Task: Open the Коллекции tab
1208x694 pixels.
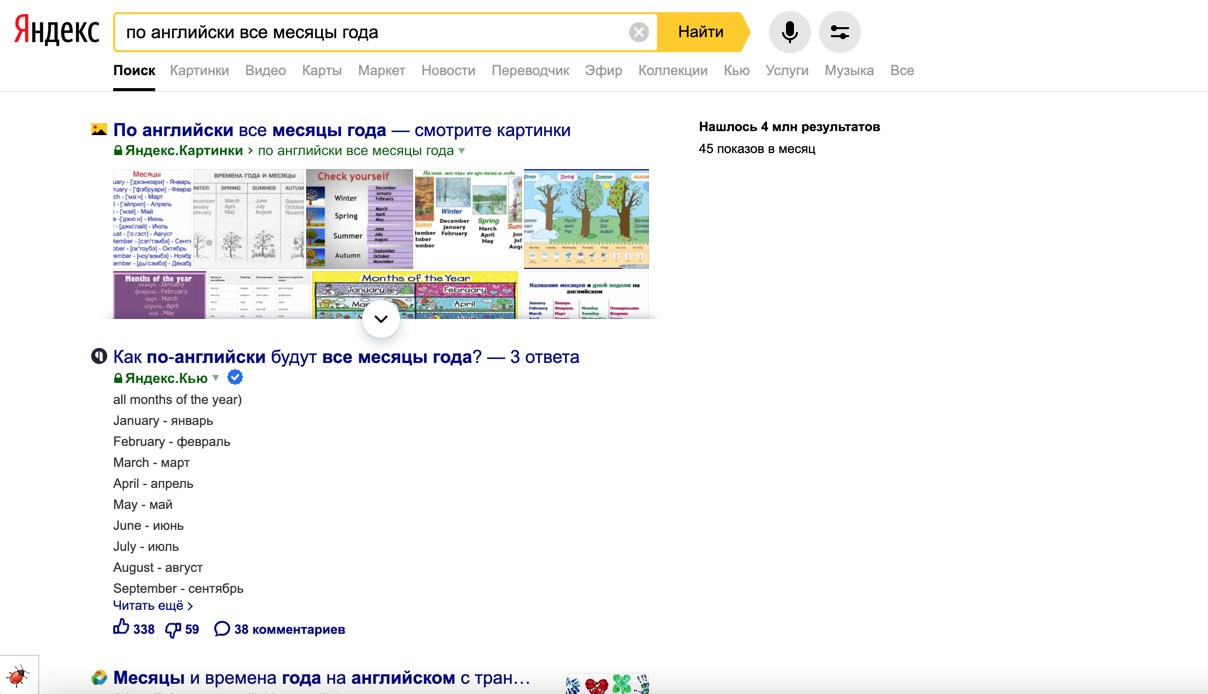Action: pos(673,70)
